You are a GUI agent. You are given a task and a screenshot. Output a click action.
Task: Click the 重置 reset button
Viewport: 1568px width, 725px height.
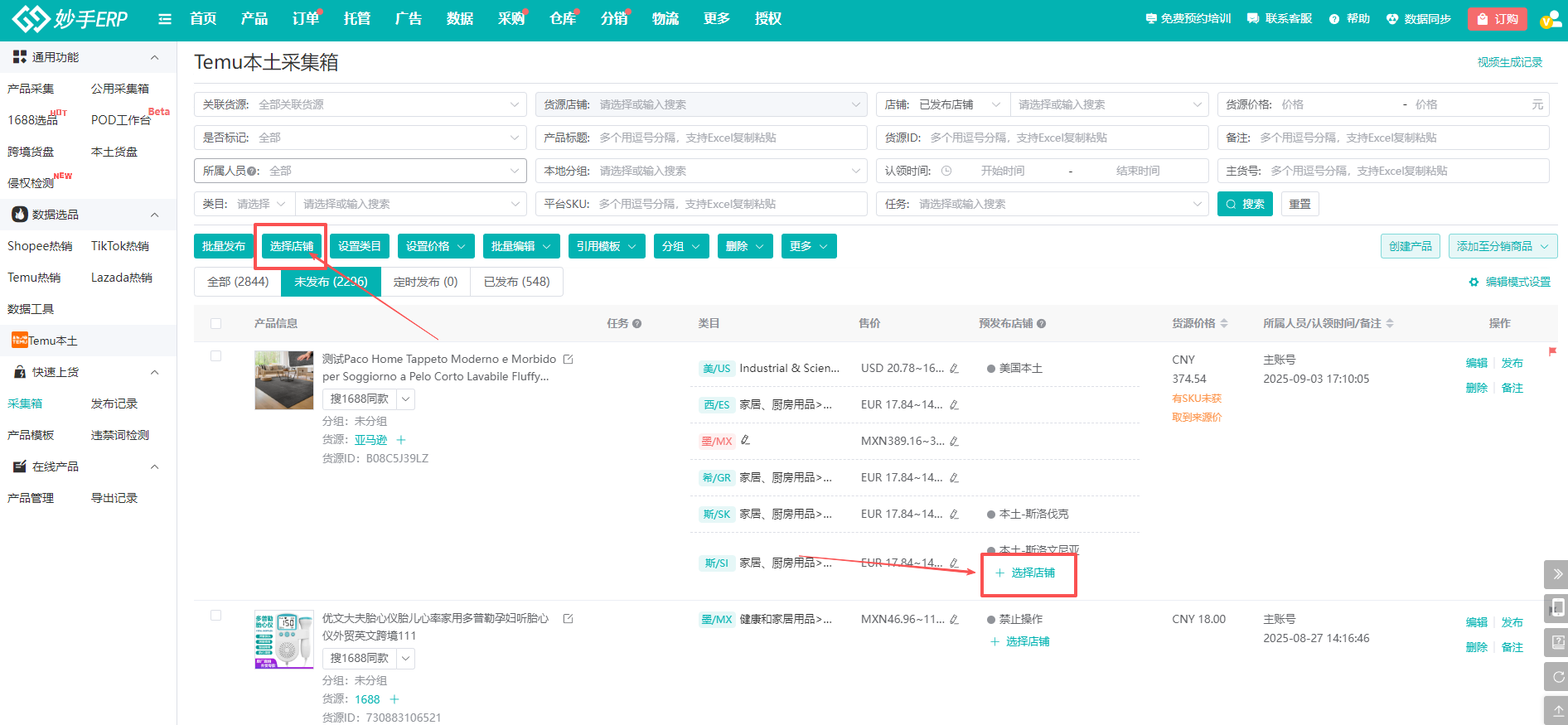[1299, 204]
